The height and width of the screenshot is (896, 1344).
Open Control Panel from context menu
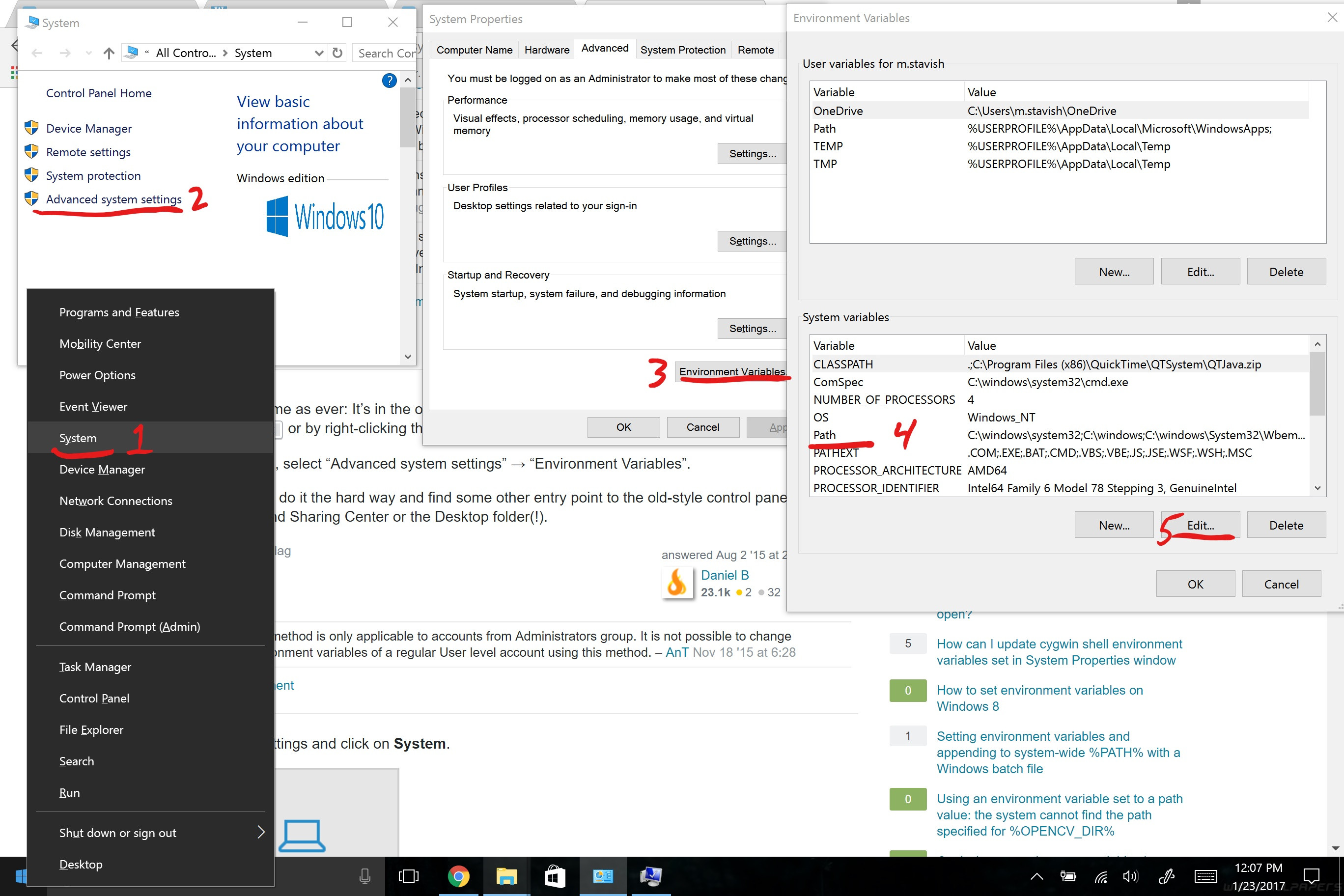[94, 697]
